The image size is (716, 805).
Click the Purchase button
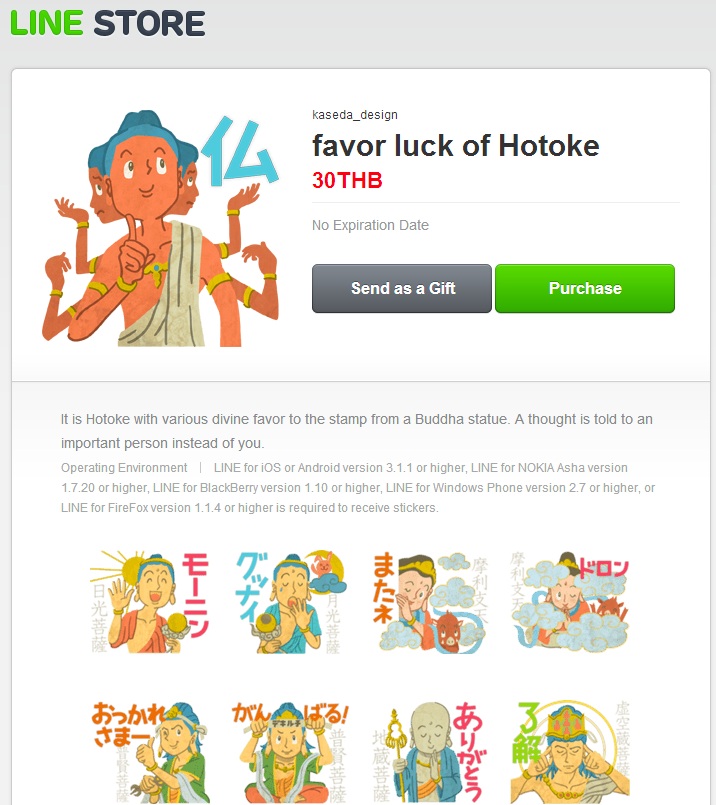coord(585,289)
